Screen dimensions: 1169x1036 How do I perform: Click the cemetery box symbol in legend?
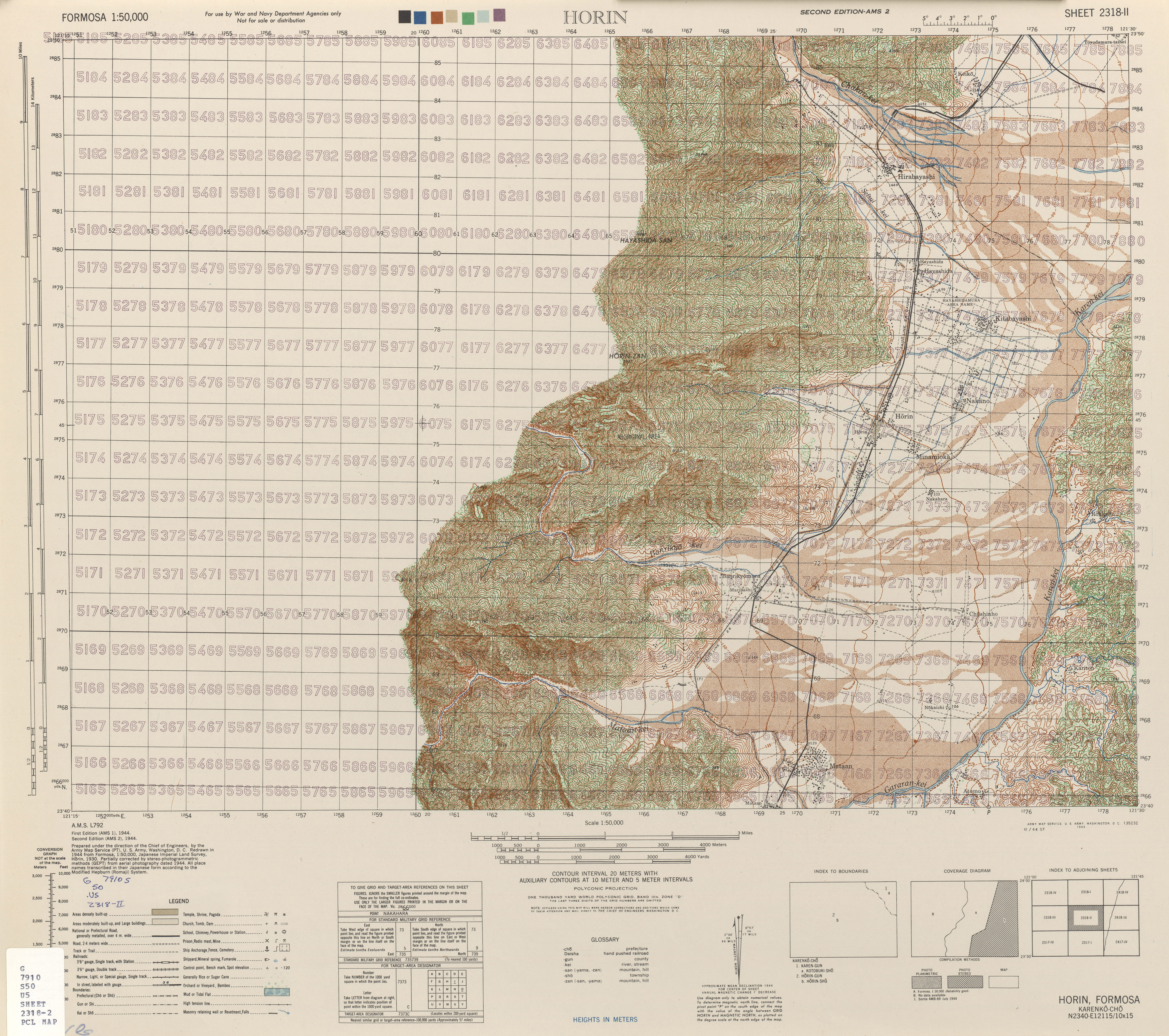tap(285, 948)
